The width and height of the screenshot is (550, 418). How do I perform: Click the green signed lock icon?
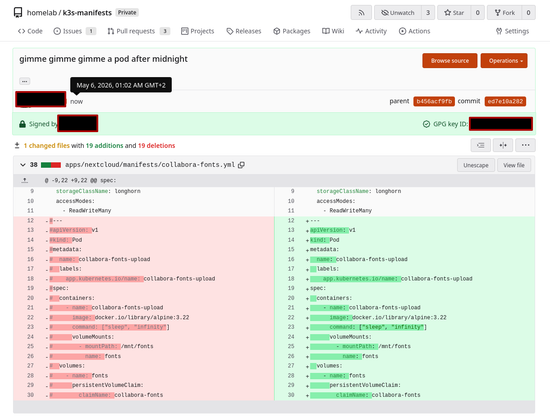click(x=22, y=124)
